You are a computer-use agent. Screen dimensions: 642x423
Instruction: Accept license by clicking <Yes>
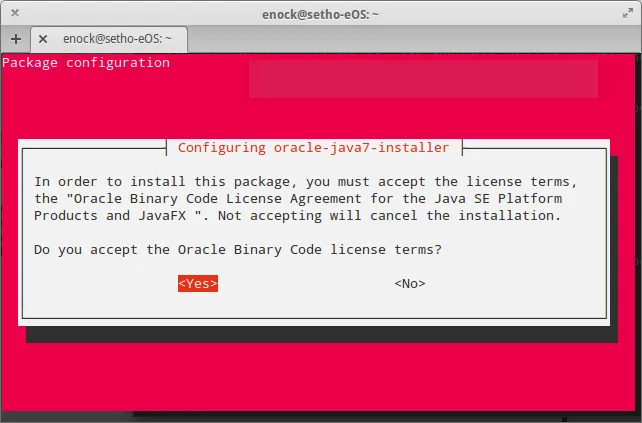click(x=197, y=283)
